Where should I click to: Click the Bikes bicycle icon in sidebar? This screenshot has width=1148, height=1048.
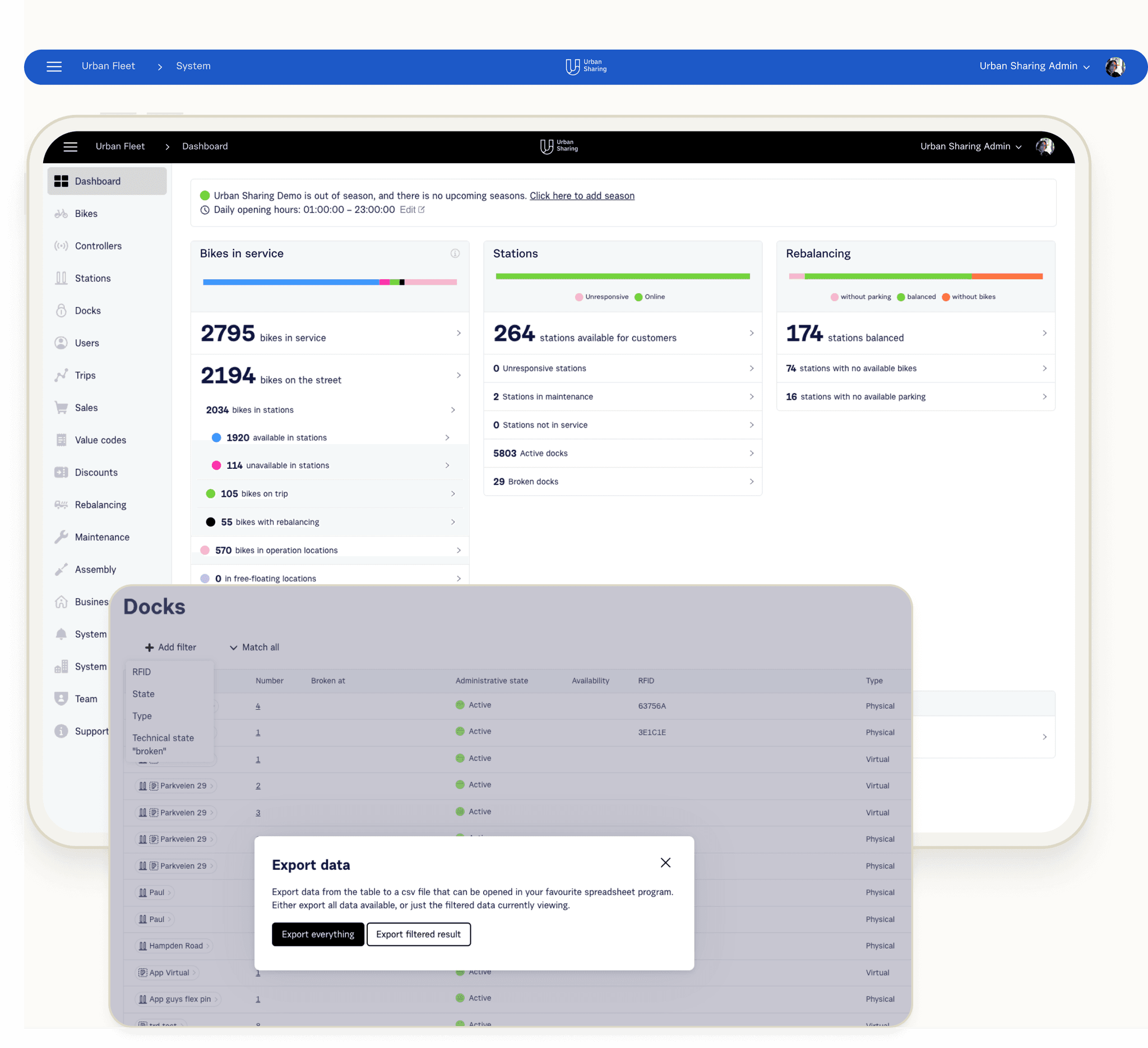point(61,214)
